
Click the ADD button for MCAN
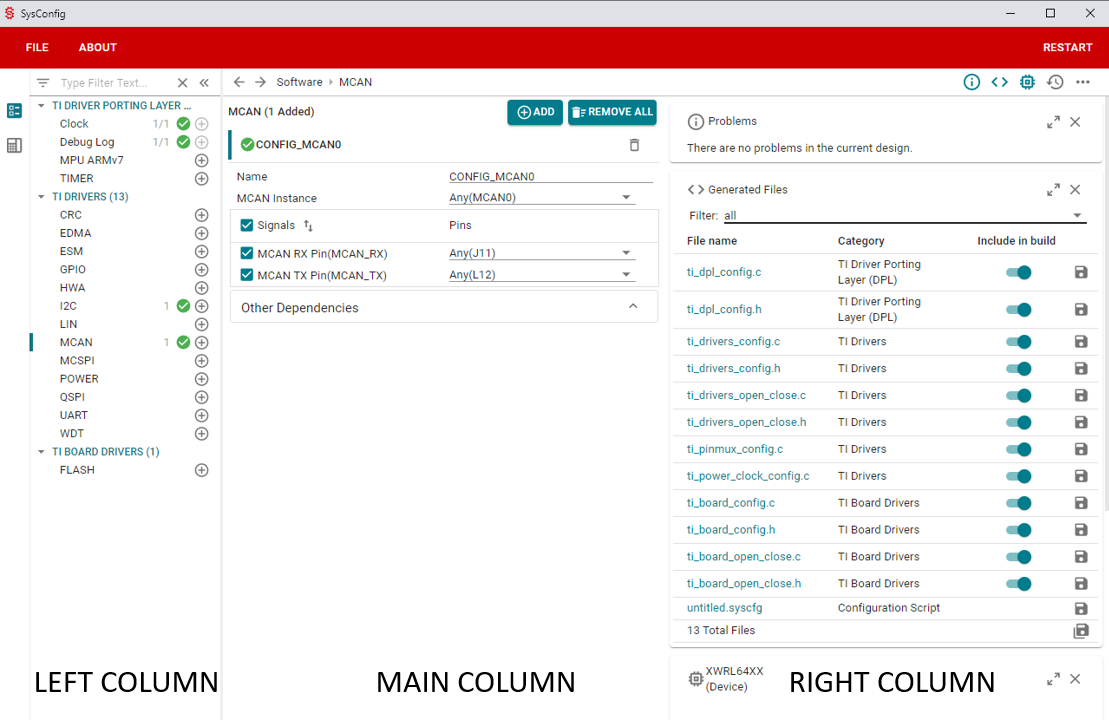535,112
